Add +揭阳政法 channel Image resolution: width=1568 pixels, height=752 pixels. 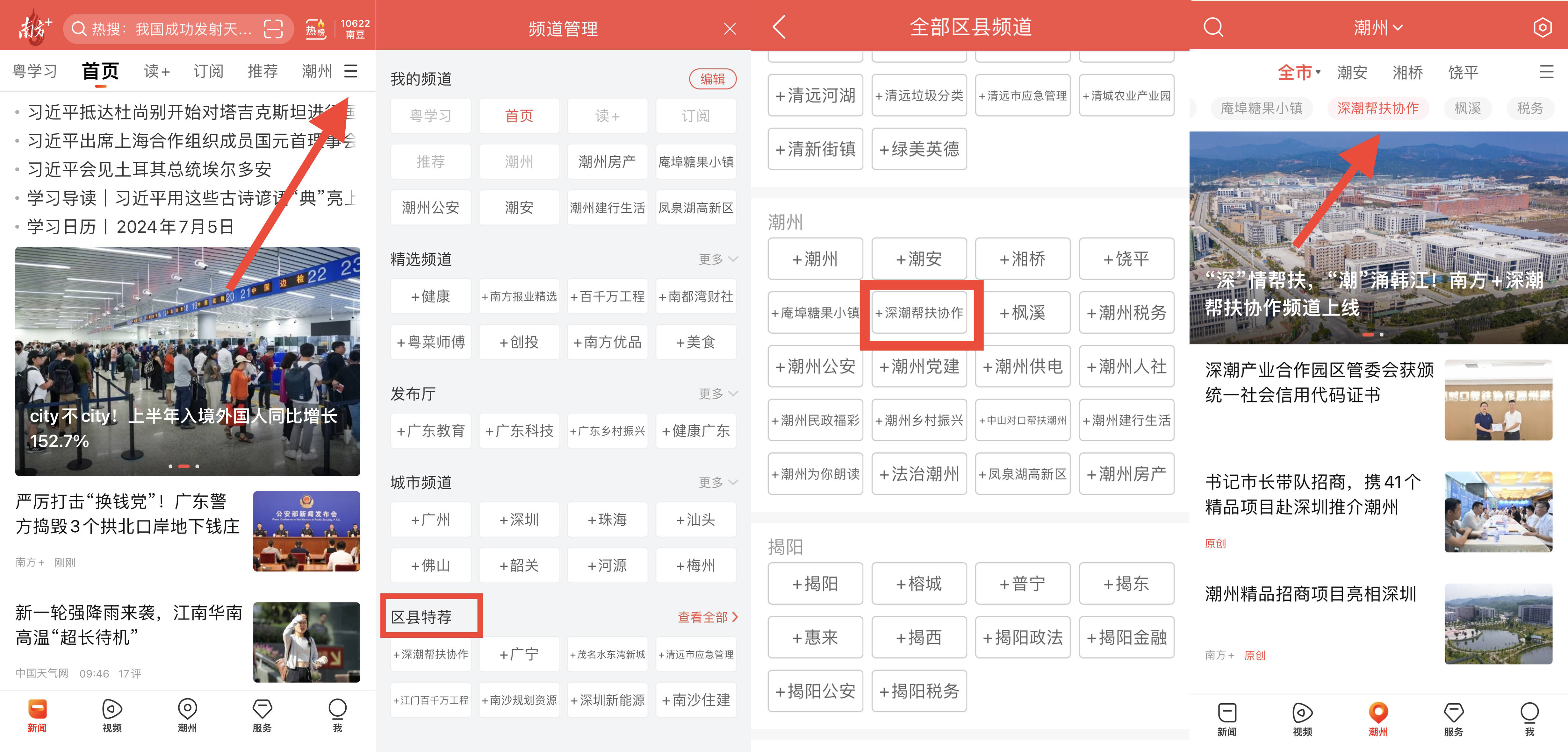click(x=1023, y=637)
